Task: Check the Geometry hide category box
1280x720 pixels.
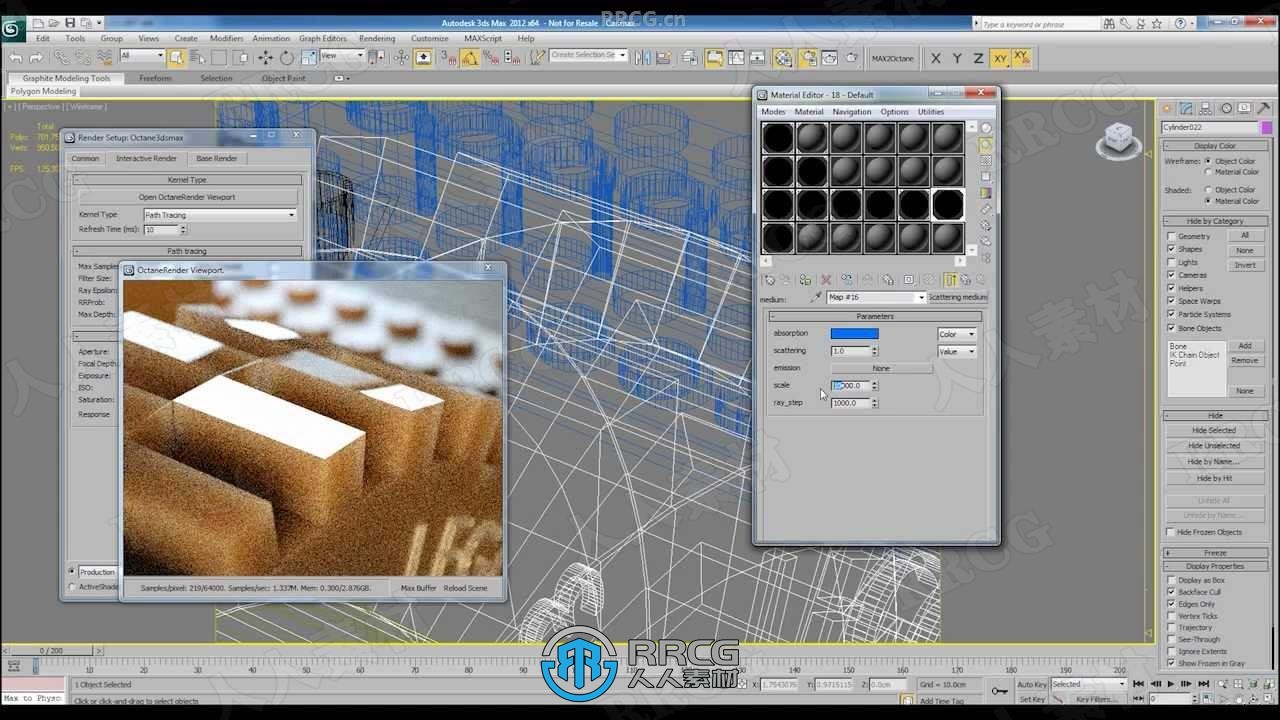Action: [x=1171, y=236]
